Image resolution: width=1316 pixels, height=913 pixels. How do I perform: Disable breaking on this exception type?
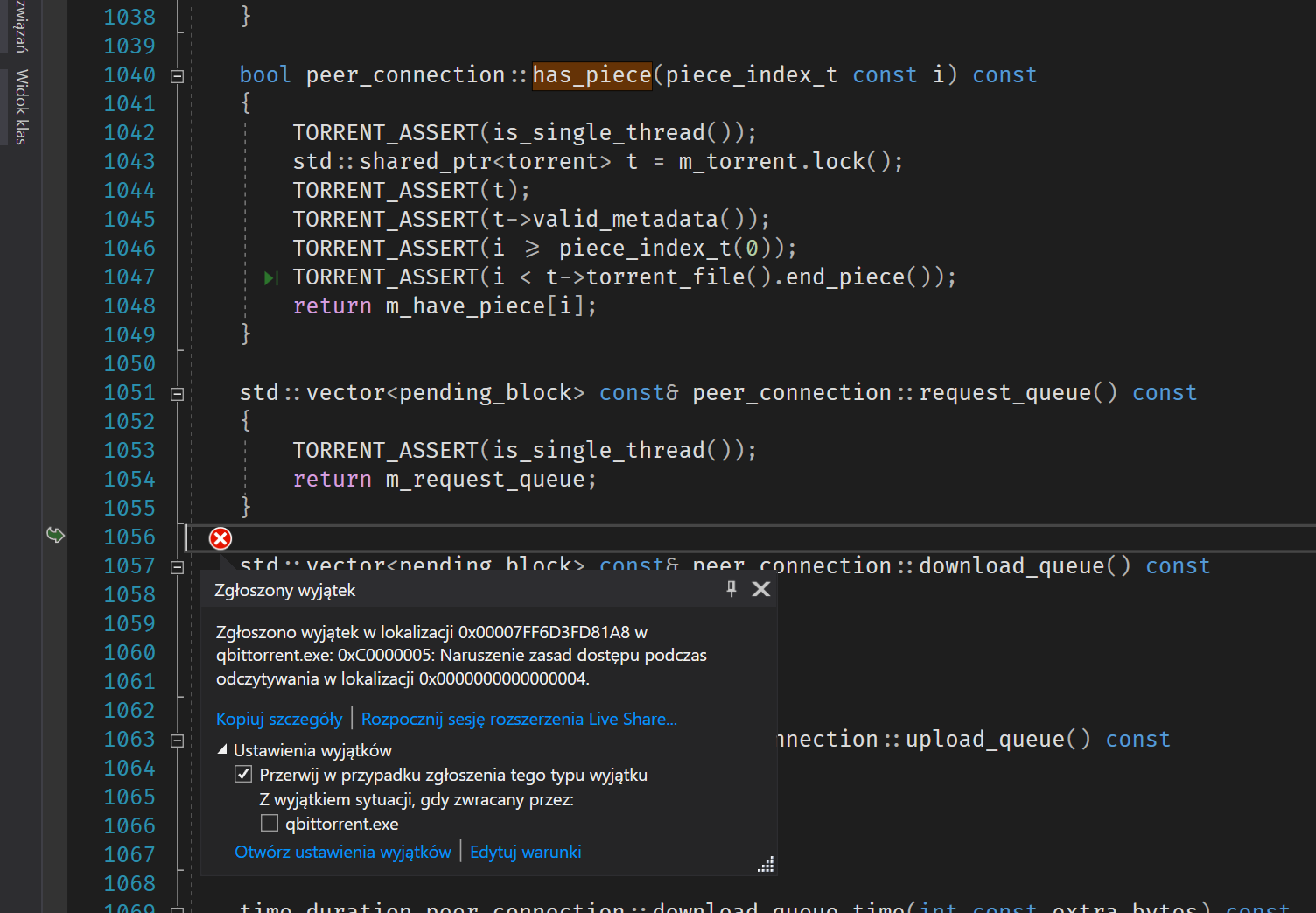click(243, 774)
